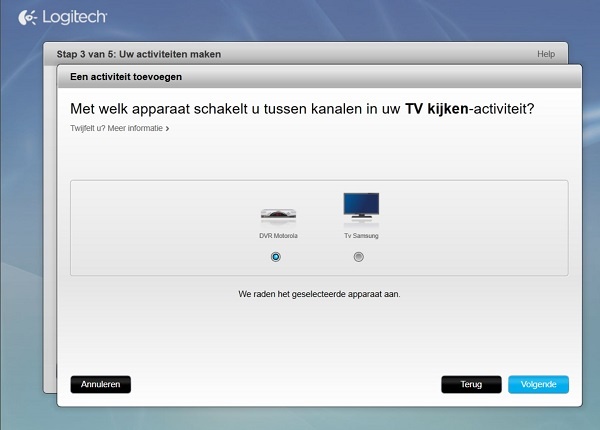Choose the Tv Samsung radio button
Screen dimensions: 600x430
pos(359,257)
